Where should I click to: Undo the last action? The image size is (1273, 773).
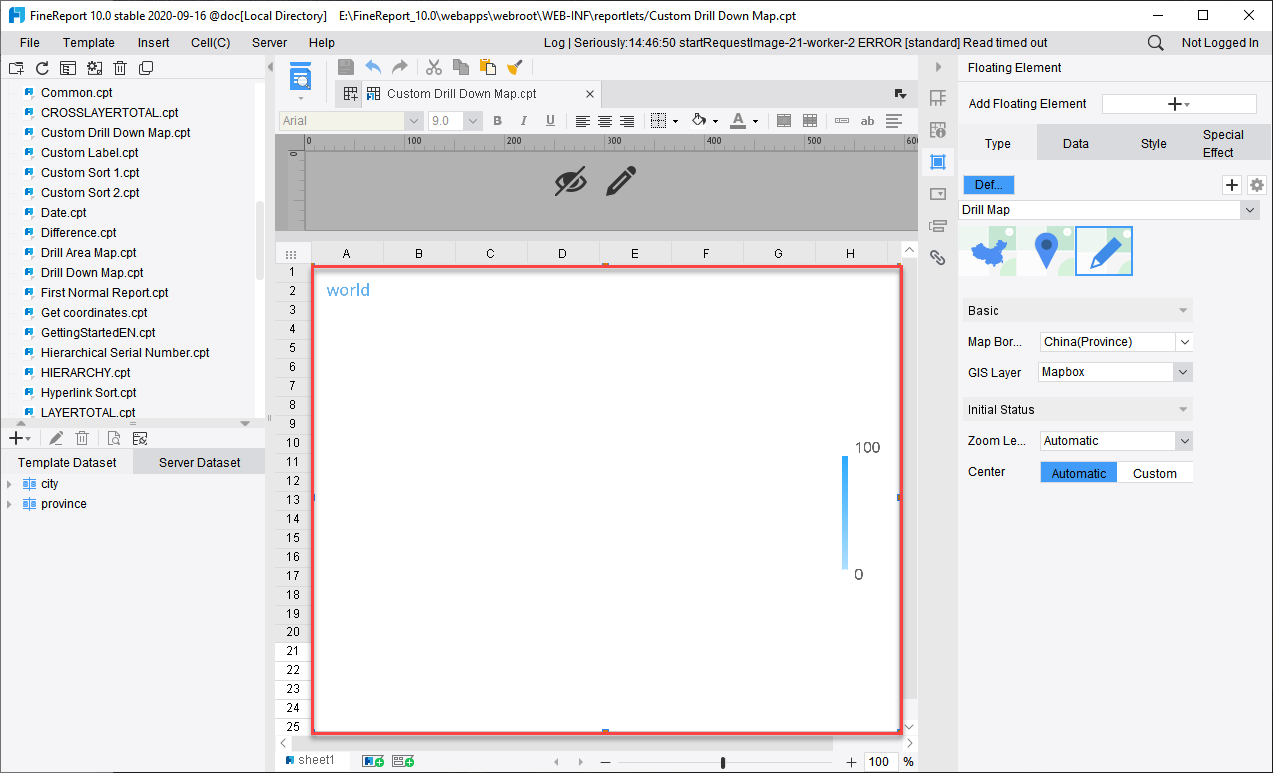point(373,67)
